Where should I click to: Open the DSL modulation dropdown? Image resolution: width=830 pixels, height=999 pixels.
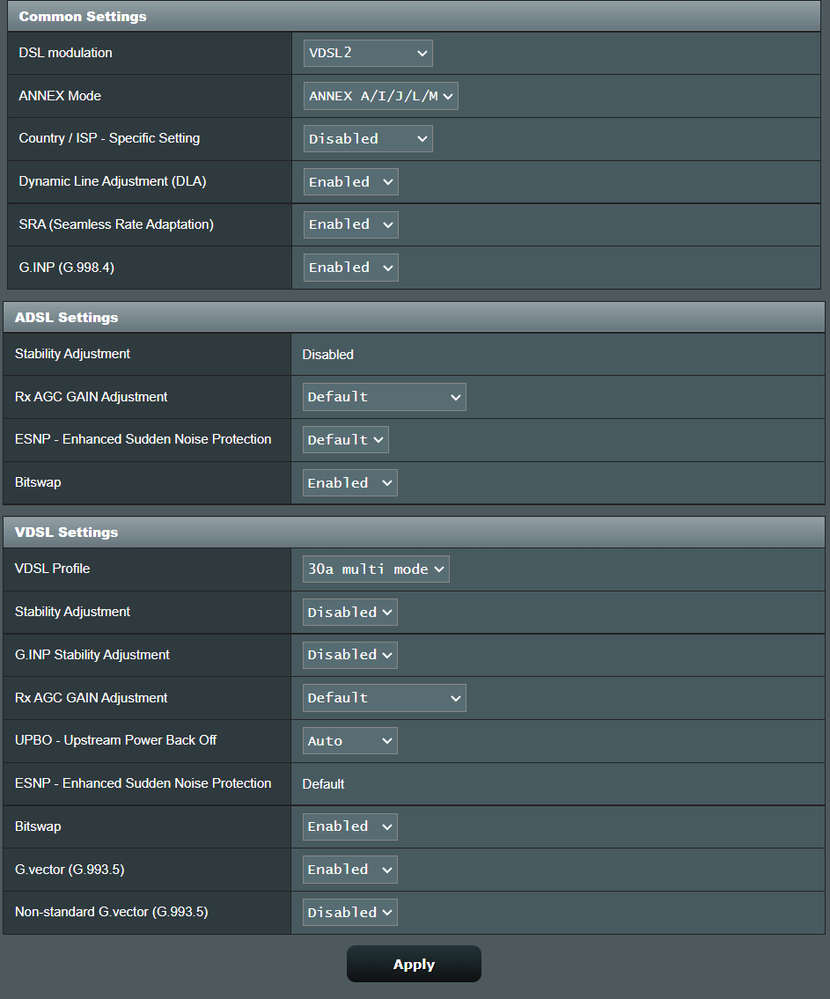coord(367,53)
